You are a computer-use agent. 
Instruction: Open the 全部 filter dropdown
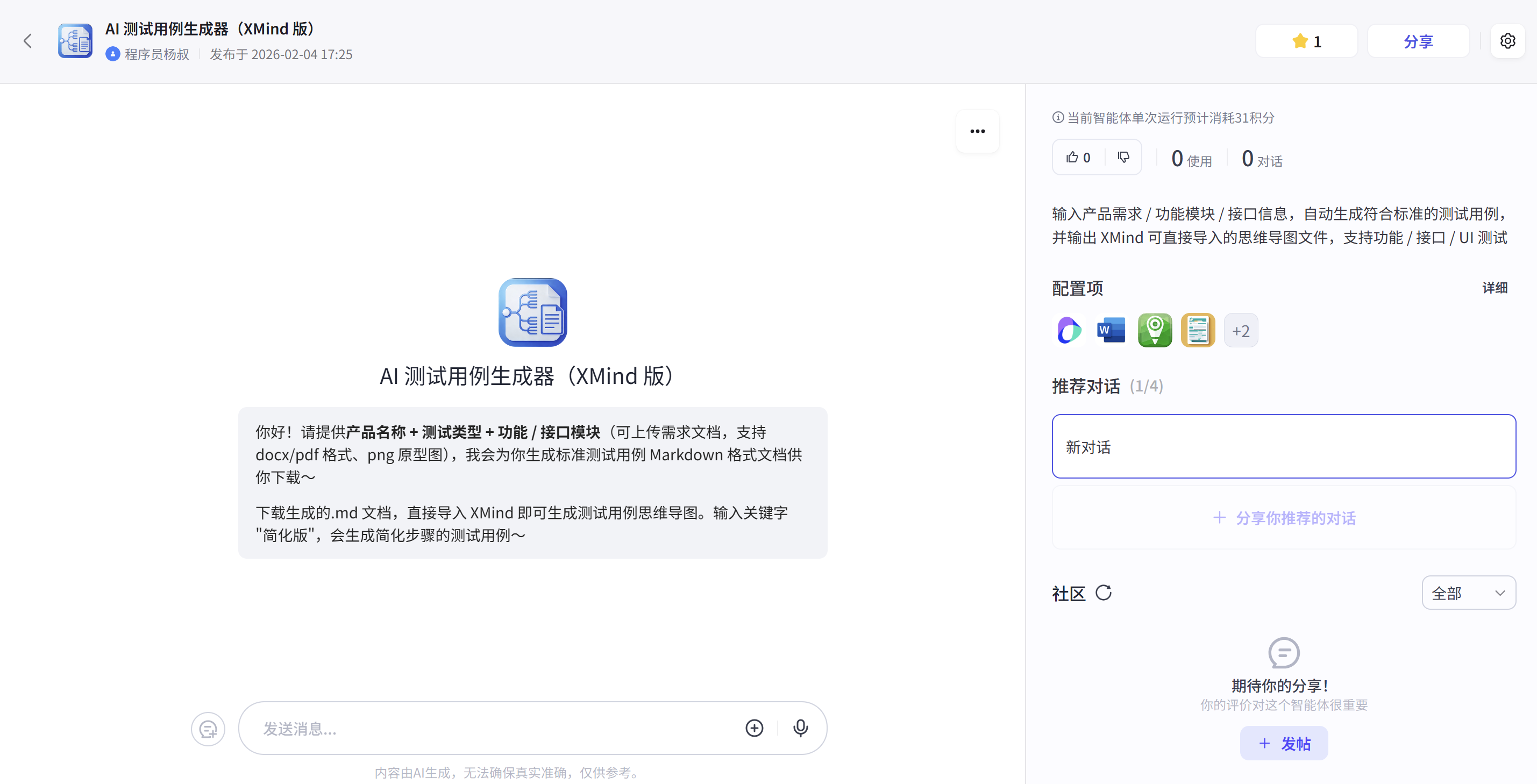coord(1468,593)
